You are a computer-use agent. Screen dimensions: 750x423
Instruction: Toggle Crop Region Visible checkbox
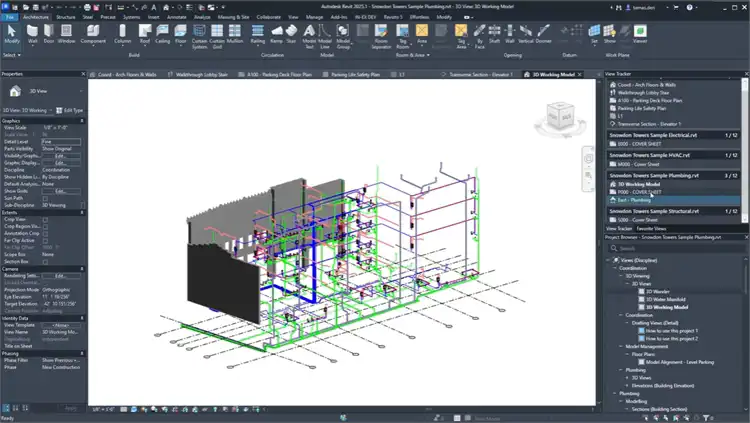click(x=45, y=227)
